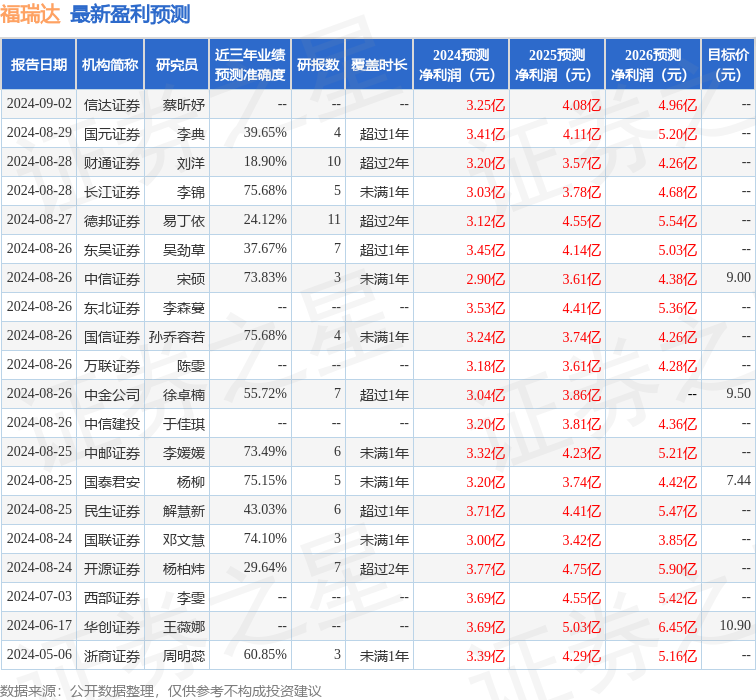Click 2026 forecast 5.90亿 for 开源证券
The width and height of the screenshot is (756, 700).
677,569
